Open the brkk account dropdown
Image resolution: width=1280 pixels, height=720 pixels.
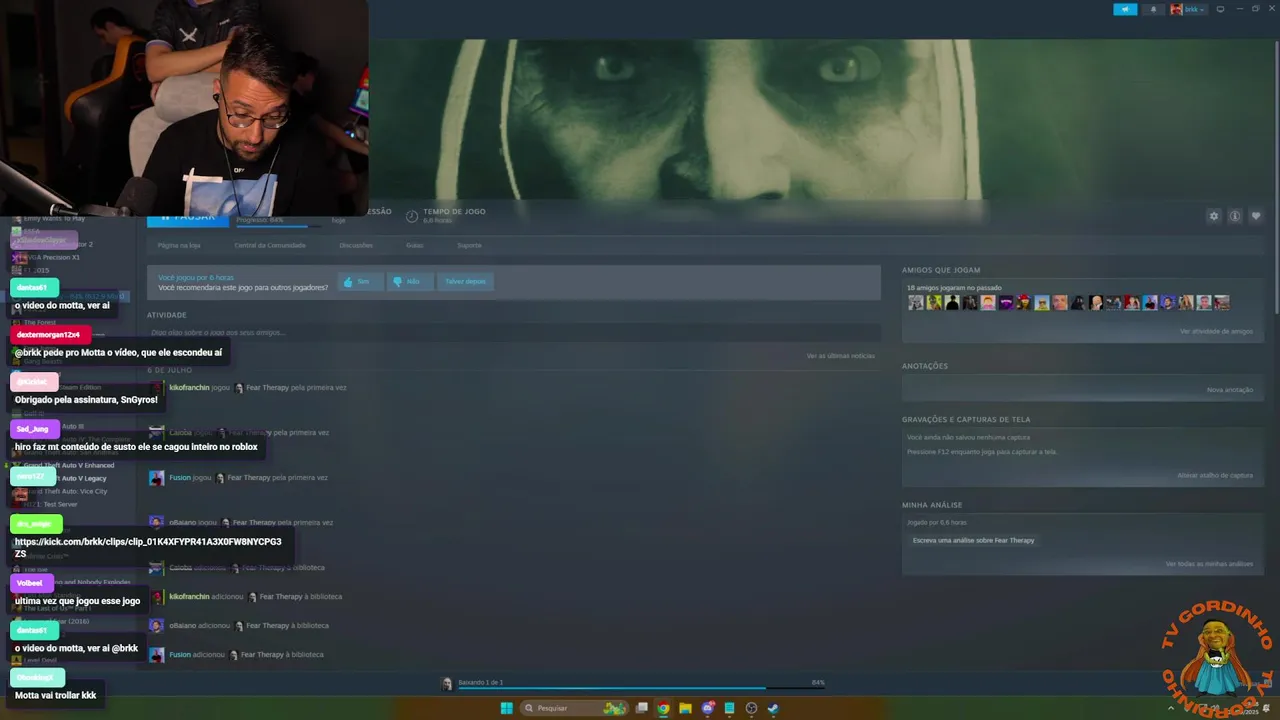pyautogui.click(x=1188, y=9)
